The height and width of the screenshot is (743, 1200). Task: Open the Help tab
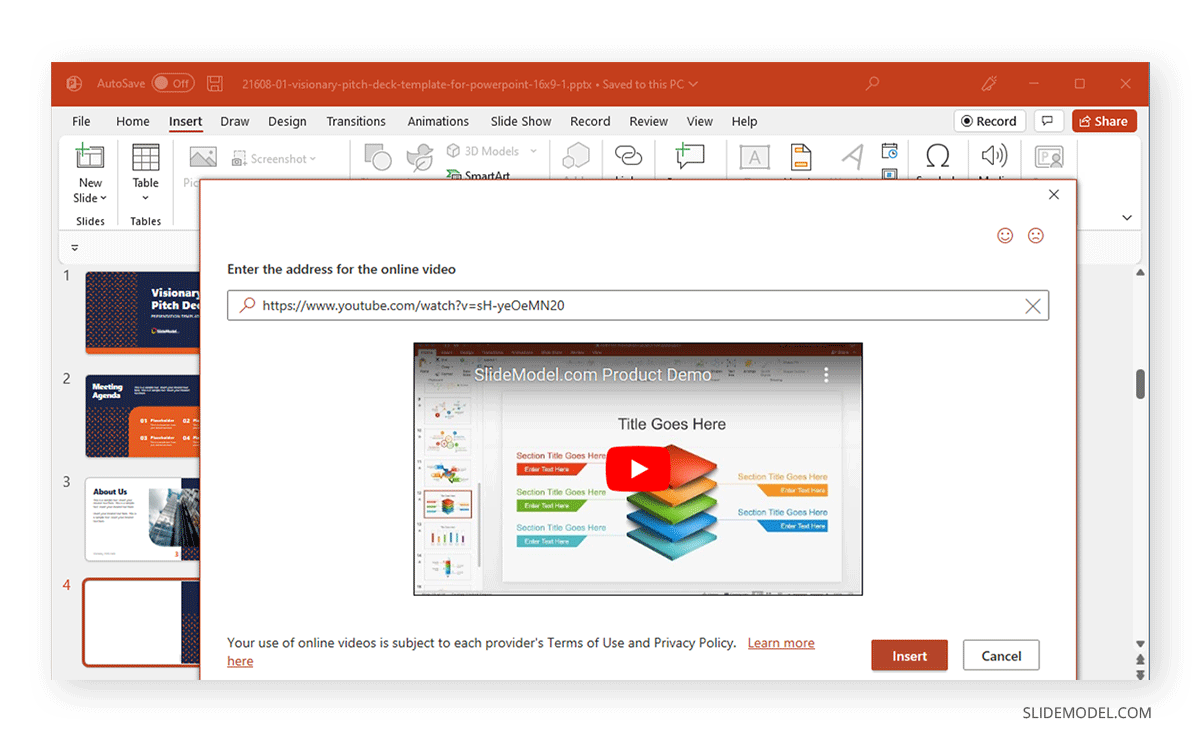click(744, 121)
